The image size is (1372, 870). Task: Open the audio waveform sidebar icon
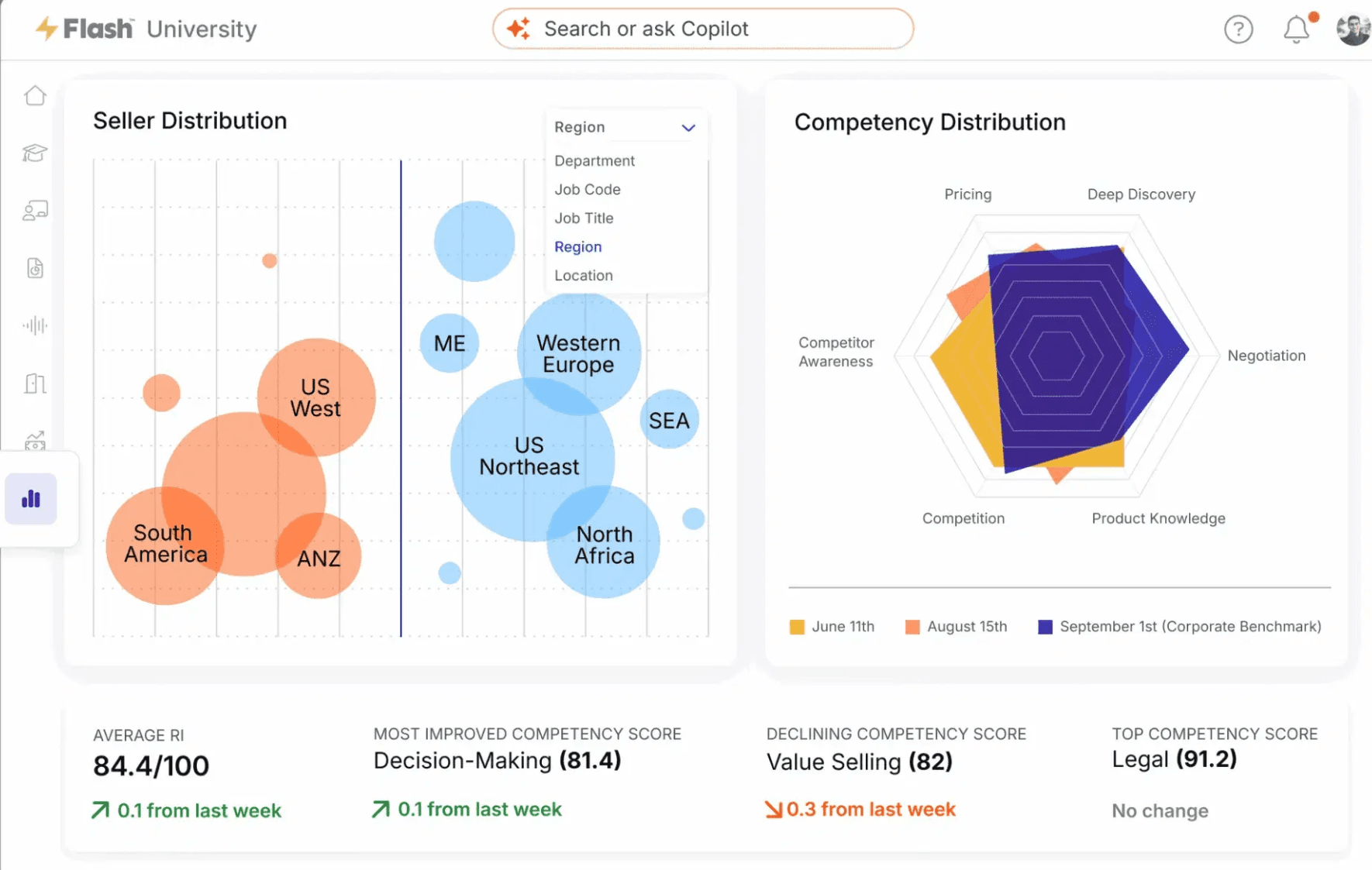(x=35, y=325)
